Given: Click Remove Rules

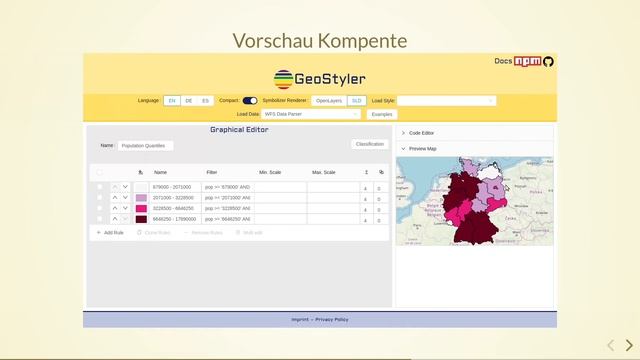Looking at the screenshot, I should tap(203, 233).
